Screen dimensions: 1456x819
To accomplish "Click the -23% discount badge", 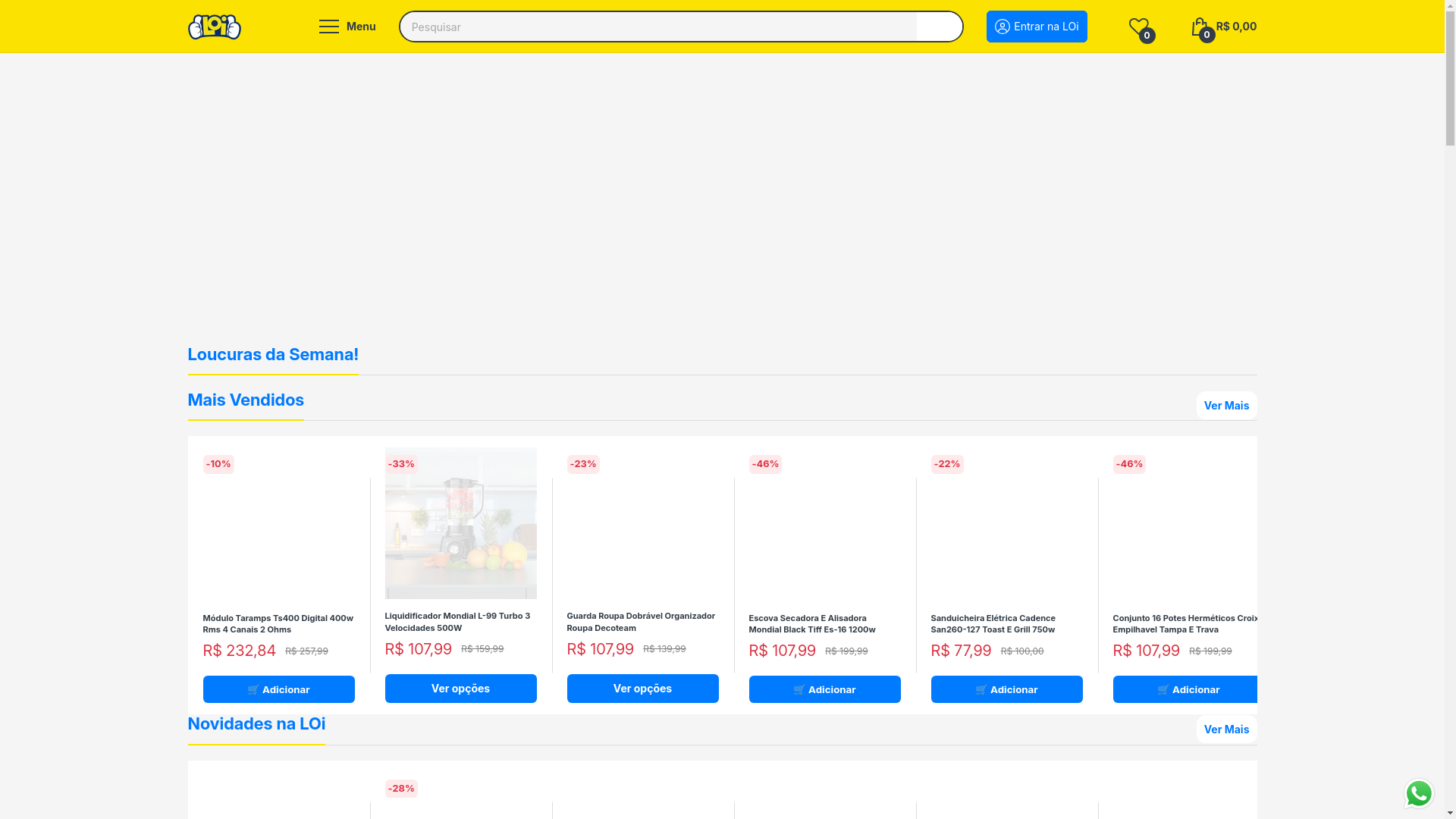I will point(583,464).
